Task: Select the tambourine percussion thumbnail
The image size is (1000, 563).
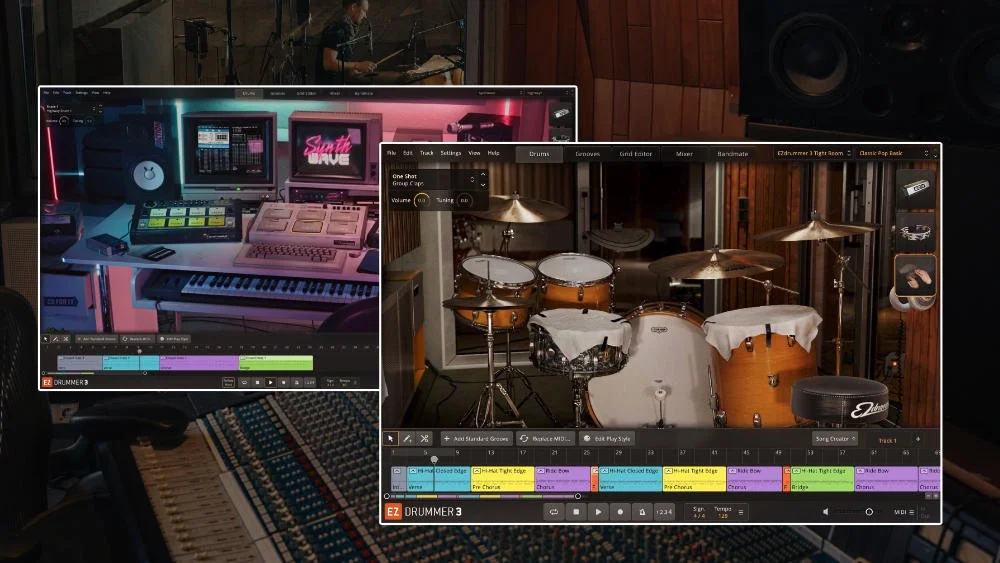Action: [x=915, y=232]
